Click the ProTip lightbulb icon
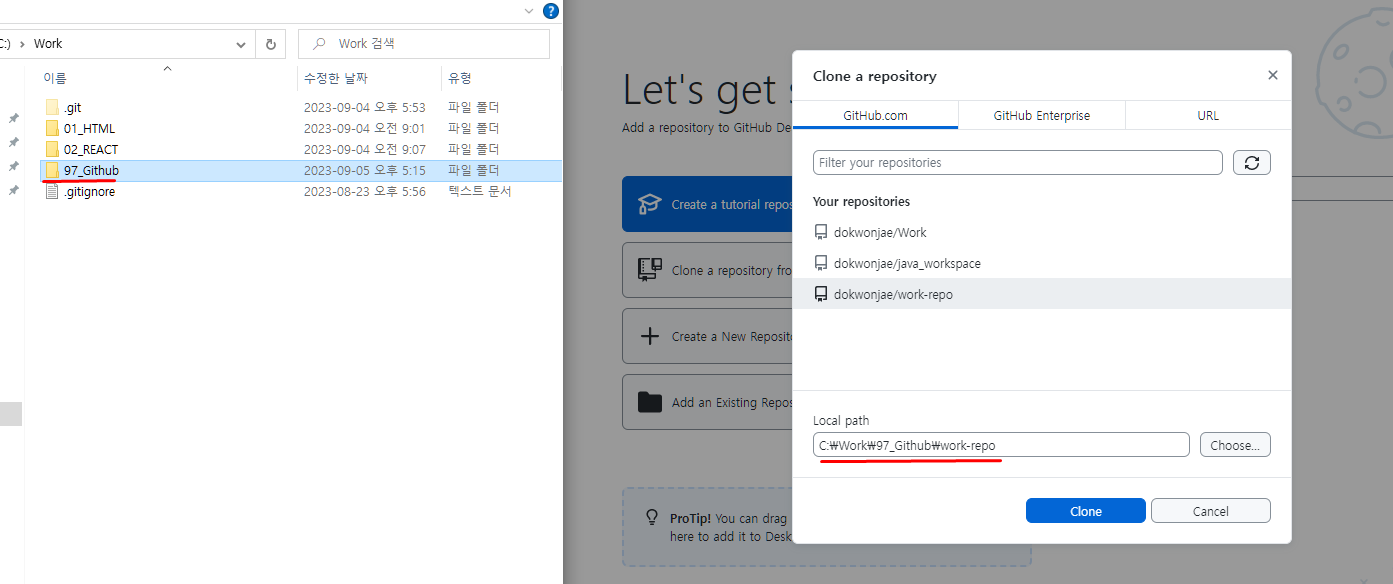Viewport: 1393px width, 584px height. tap(651, 518)
